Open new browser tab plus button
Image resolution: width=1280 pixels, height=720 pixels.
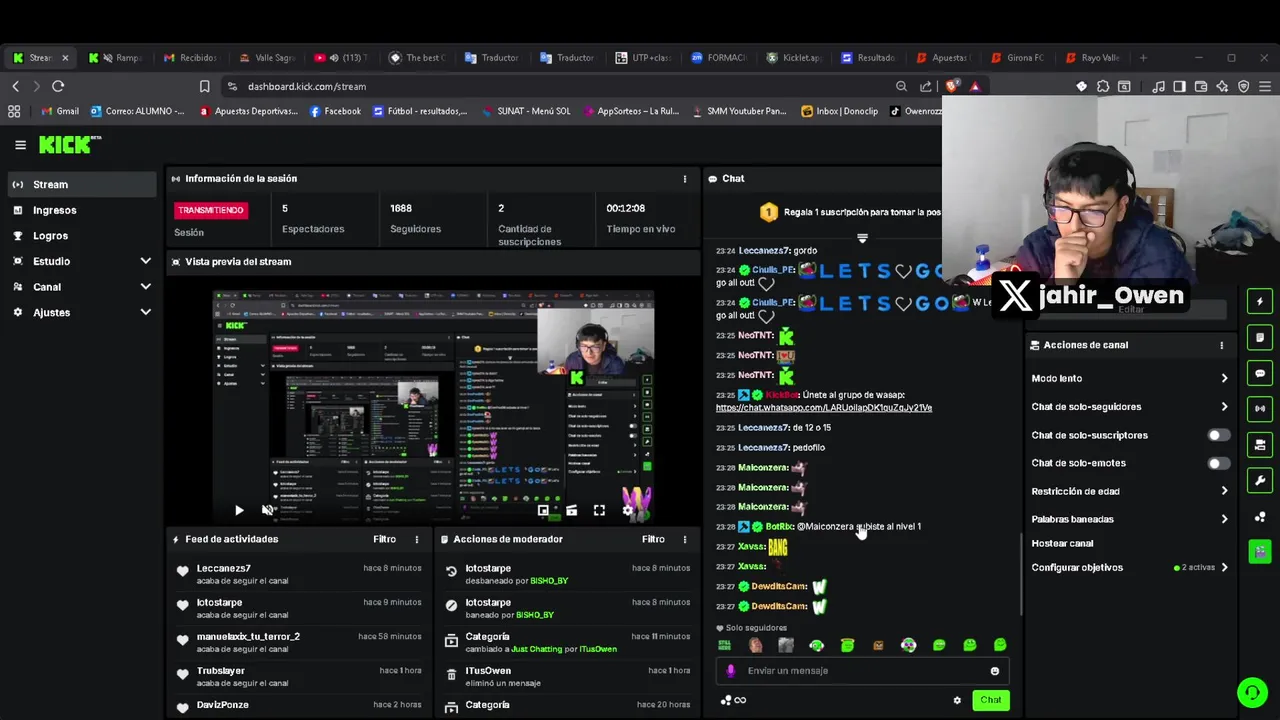1143,58
